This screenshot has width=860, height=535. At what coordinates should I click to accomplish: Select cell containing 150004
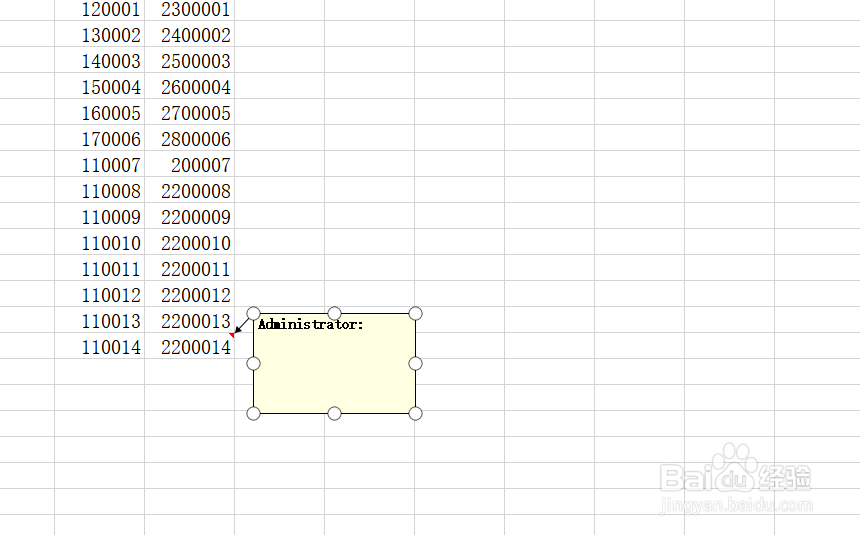point(100,86)
